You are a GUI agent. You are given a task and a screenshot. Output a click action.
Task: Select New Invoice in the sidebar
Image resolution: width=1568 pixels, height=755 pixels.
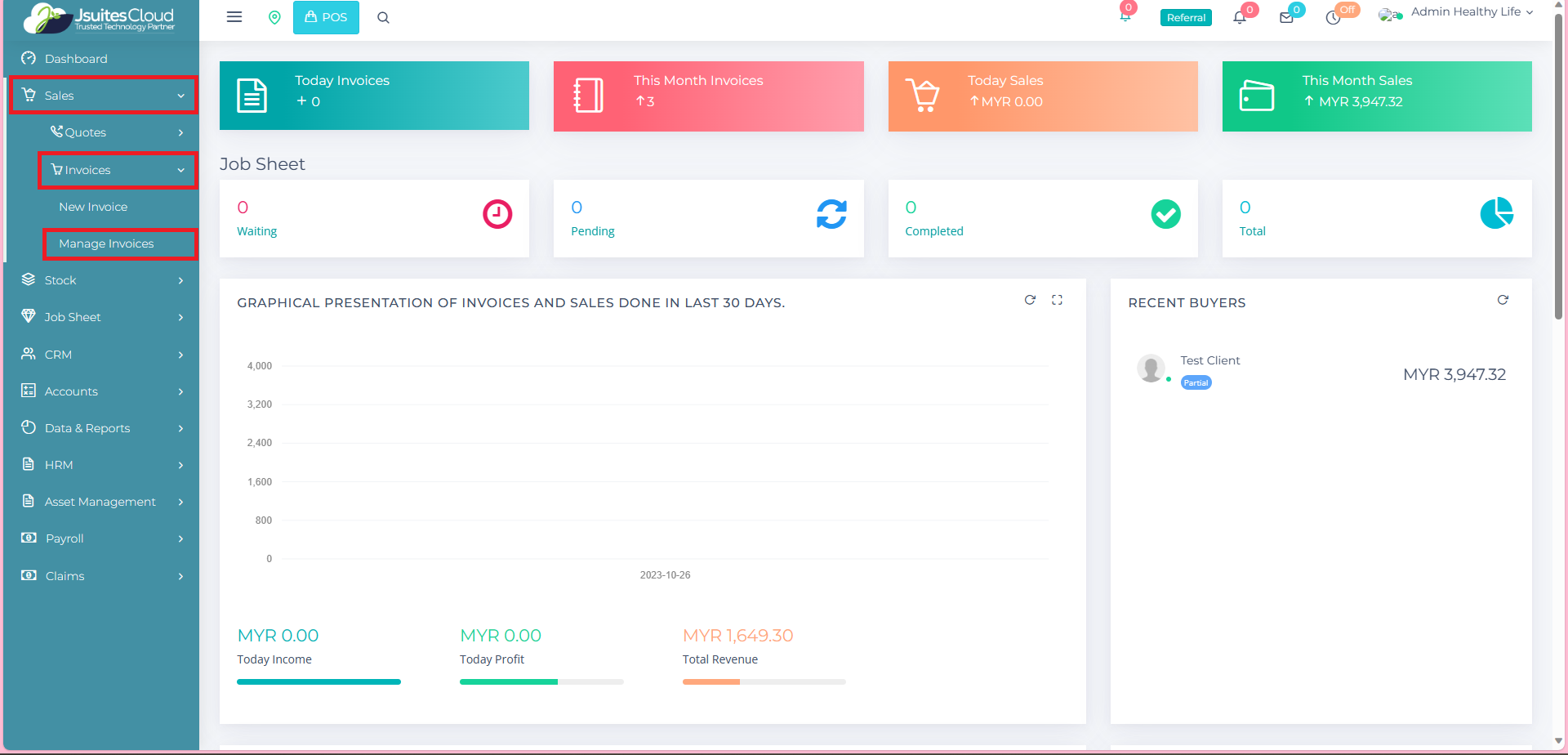93,207
